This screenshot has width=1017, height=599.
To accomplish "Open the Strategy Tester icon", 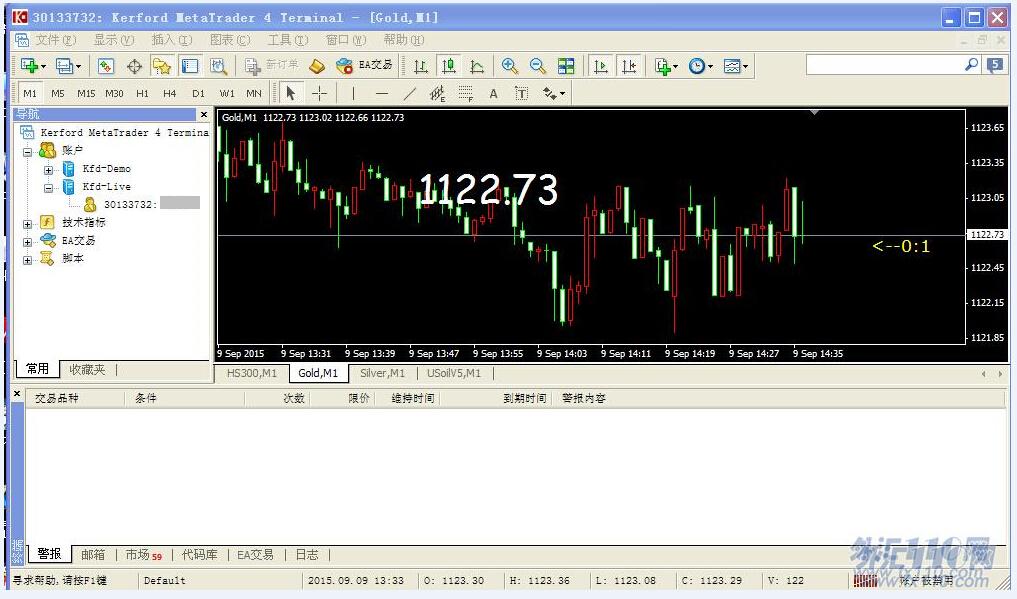I will pyautogui.click(x=219, y=65).
